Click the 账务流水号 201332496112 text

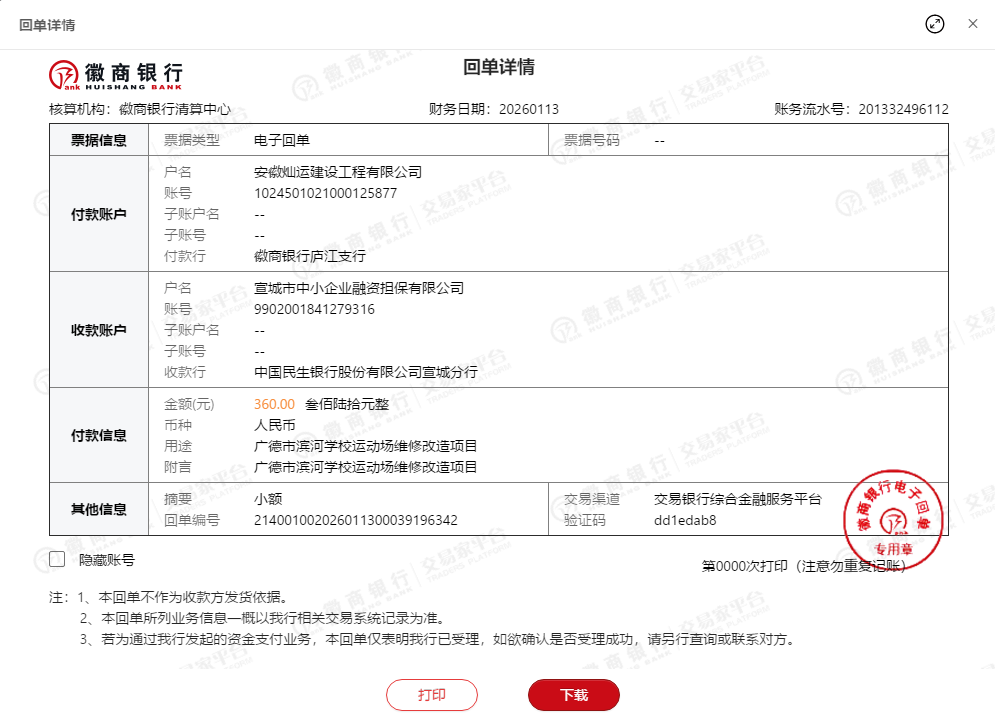(861, 109)
